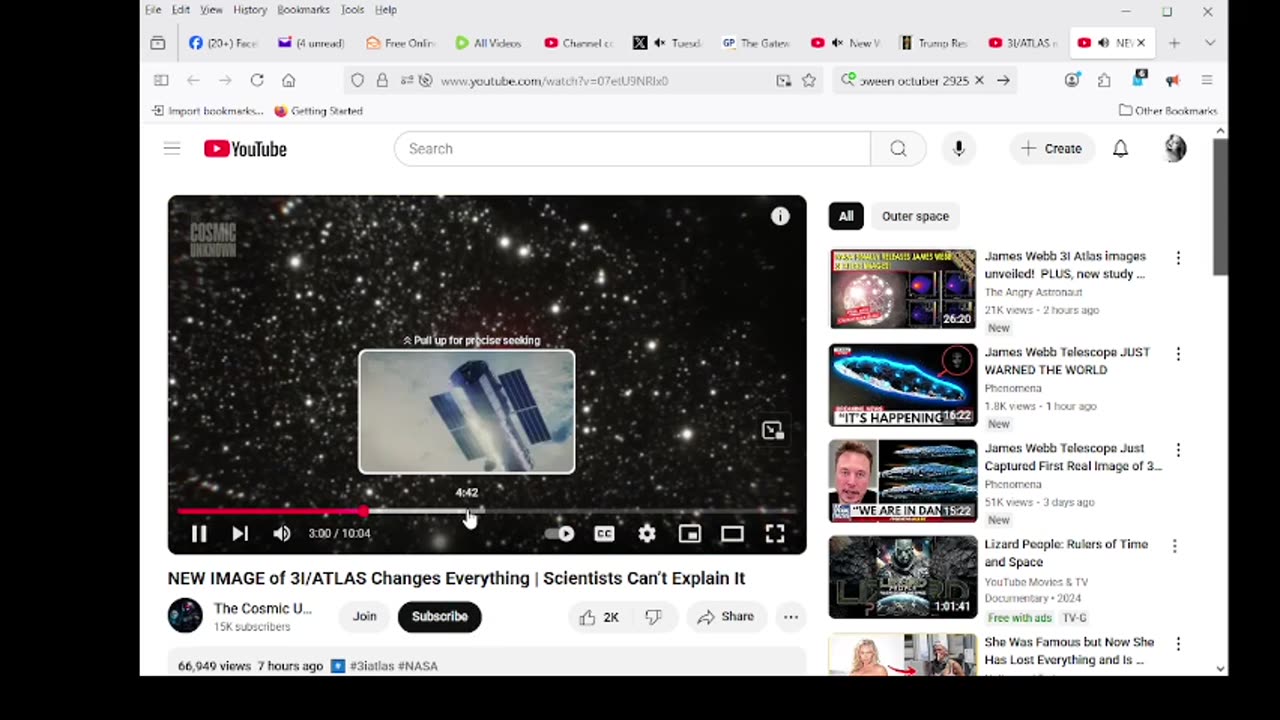The width and height of the screenshot is (1280, 720).
Task: Toggle the autoplay switch
Action: tap(560, 534)
